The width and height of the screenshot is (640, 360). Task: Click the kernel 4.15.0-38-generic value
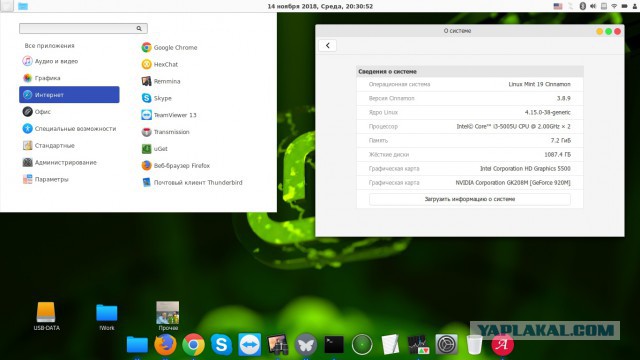tap(548, 112)
